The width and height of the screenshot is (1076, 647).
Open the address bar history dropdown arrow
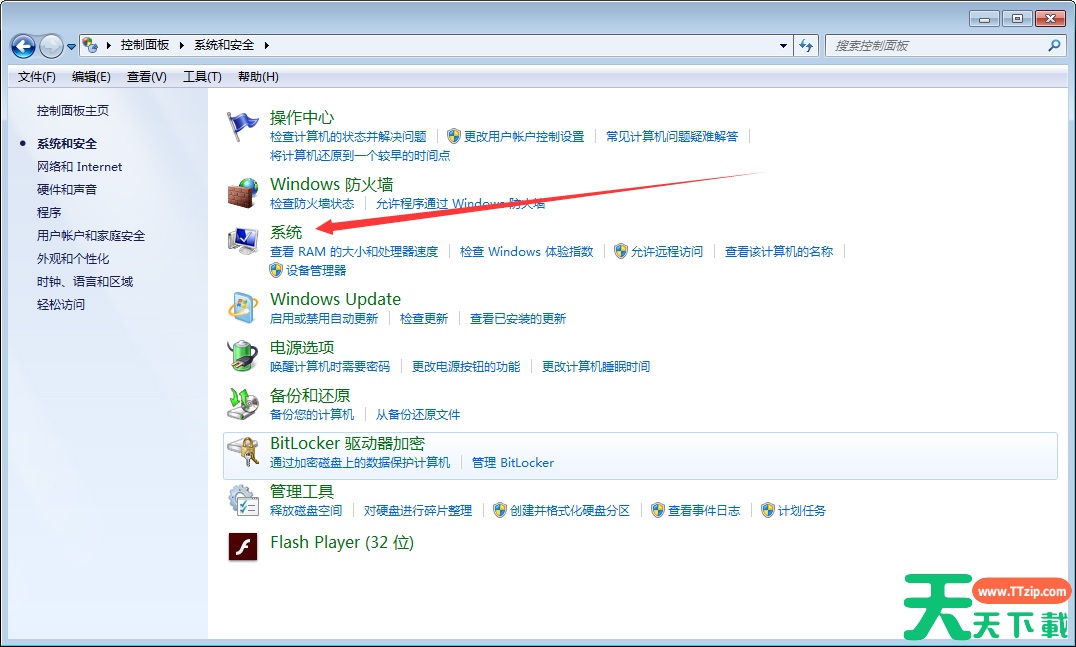point(784,46)
